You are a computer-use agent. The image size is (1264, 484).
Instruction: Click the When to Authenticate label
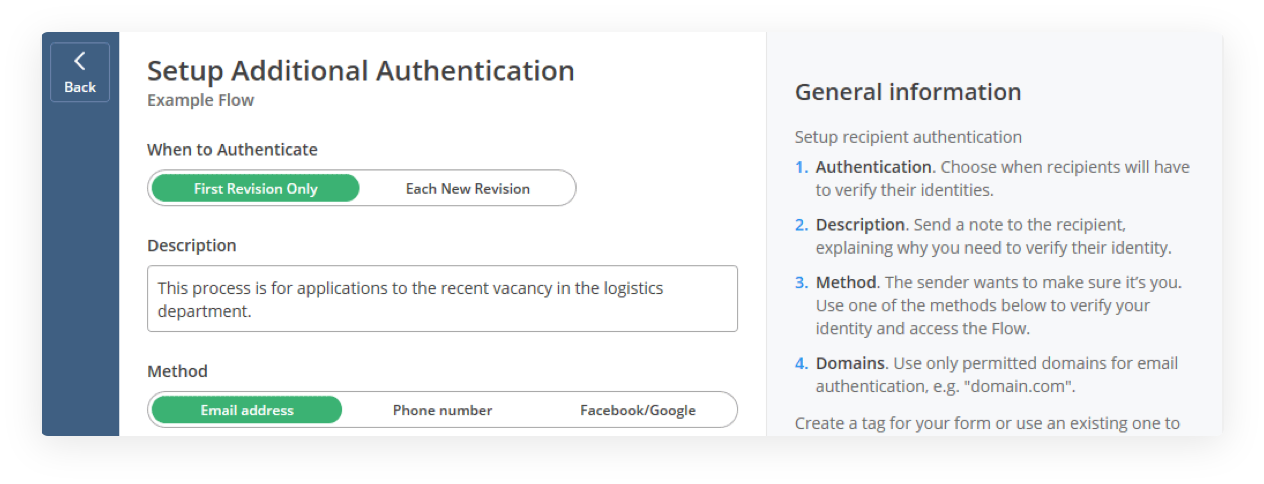click(232, 150)
